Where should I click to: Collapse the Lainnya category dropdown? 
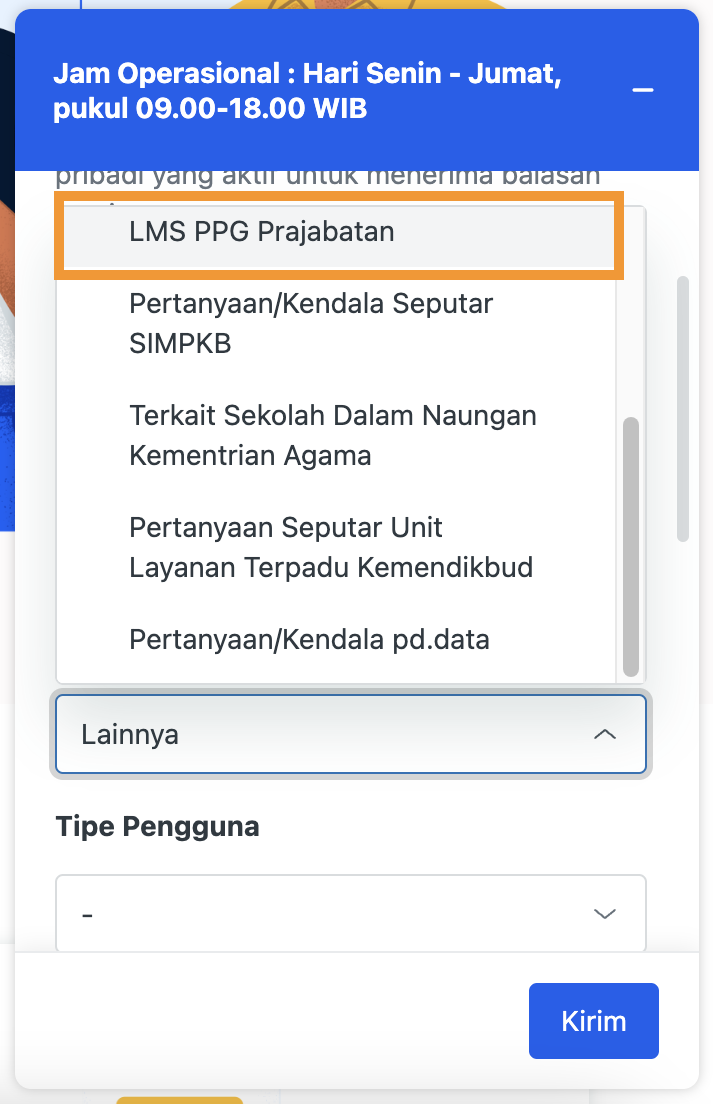pos(350,735)
